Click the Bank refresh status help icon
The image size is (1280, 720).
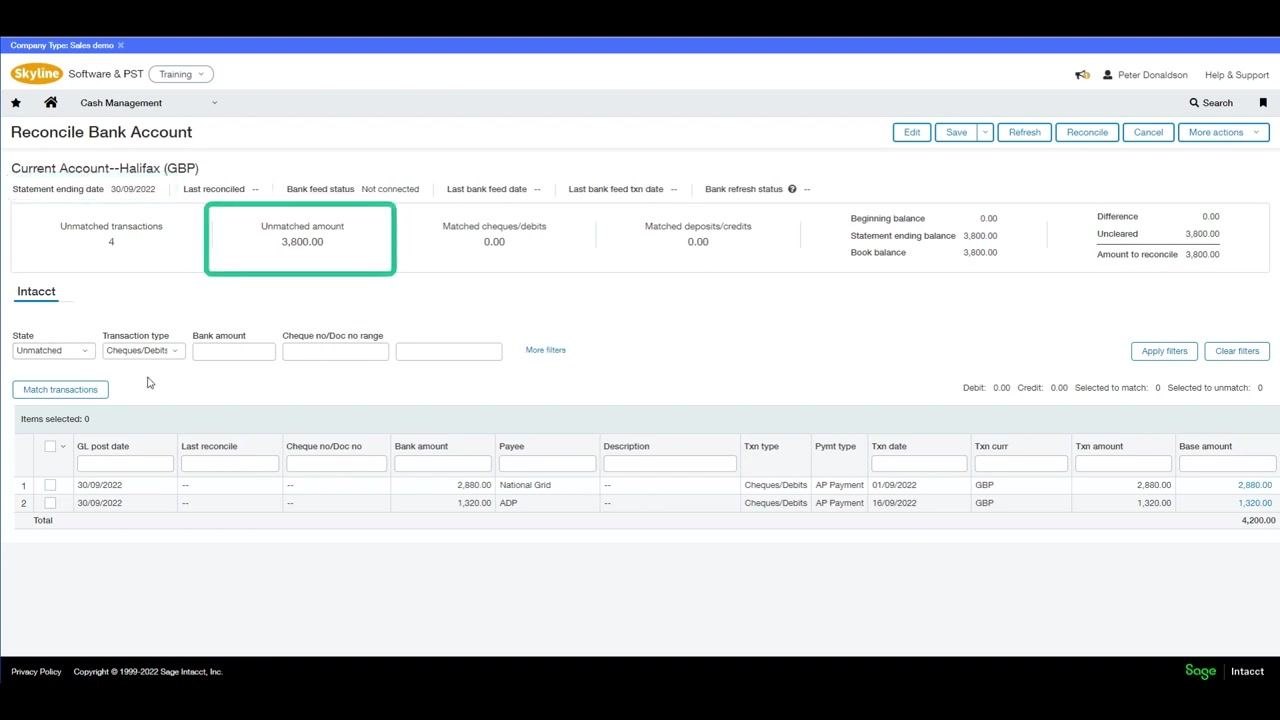coord(792,189)
